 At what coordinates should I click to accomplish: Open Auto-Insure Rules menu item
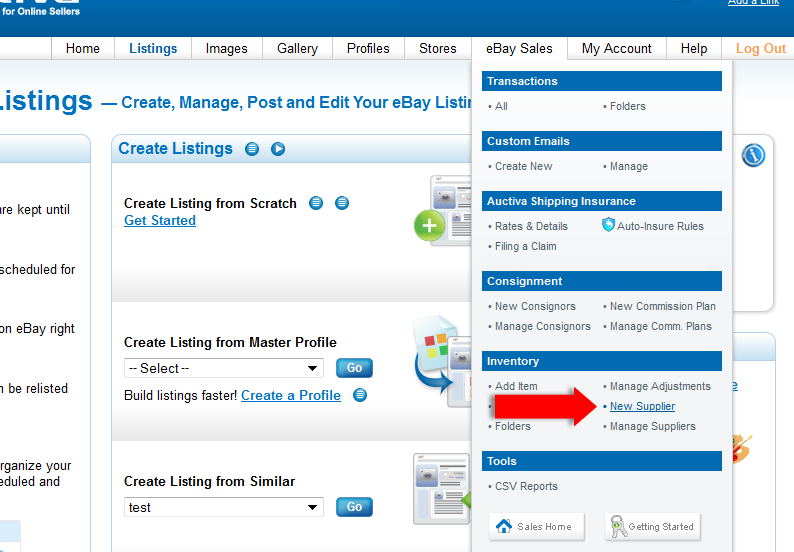click(660, 226)
